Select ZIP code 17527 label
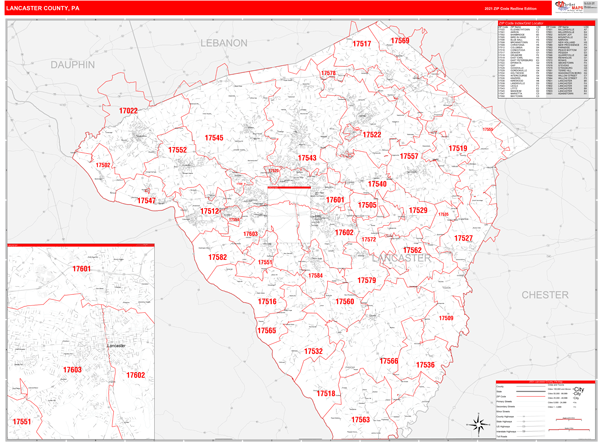 [463, 238]
